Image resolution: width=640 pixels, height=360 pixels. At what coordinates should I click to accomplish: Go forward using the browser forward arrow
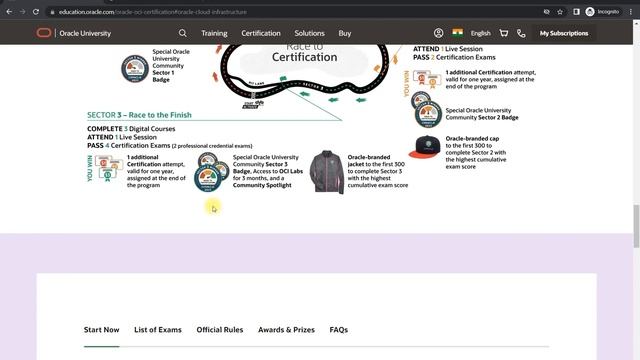point(22,12)
